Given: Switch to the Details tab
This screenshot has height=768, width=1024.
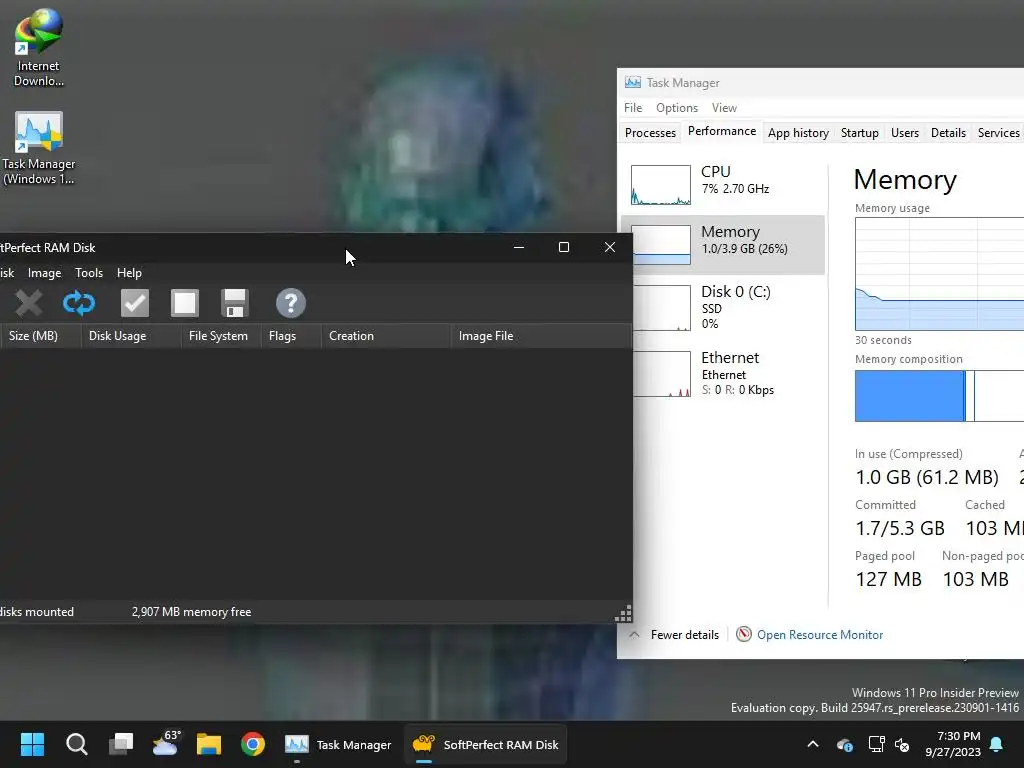Looking at the screenshot, I should [948, 133].
